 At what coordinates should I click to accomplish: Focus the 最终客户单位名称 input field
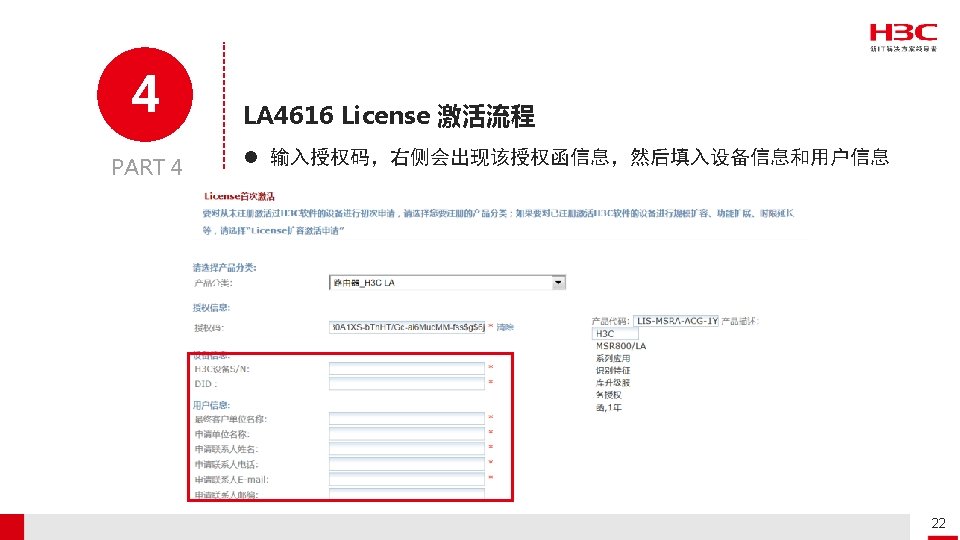click(x=407, y=419)
